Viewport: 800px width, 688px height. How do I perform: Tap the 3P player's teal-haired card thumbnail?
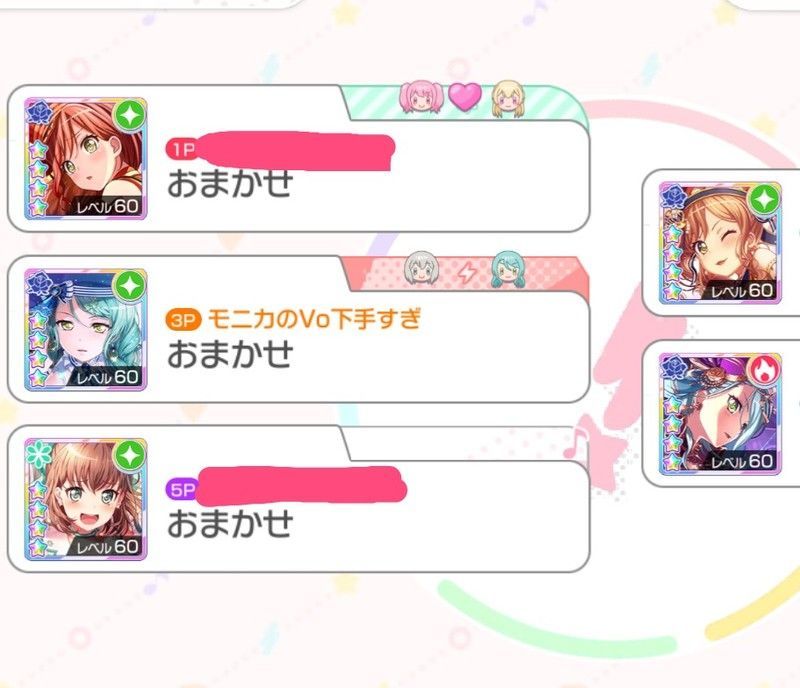pyautogui.click(x=86, y=330)
